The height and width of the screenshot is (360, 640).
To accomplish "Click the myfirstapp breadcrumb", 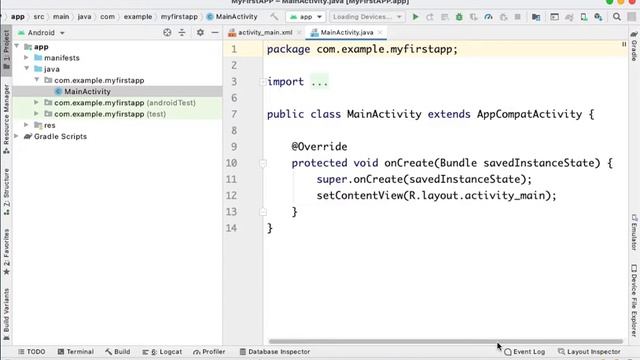I will point(179,17).
